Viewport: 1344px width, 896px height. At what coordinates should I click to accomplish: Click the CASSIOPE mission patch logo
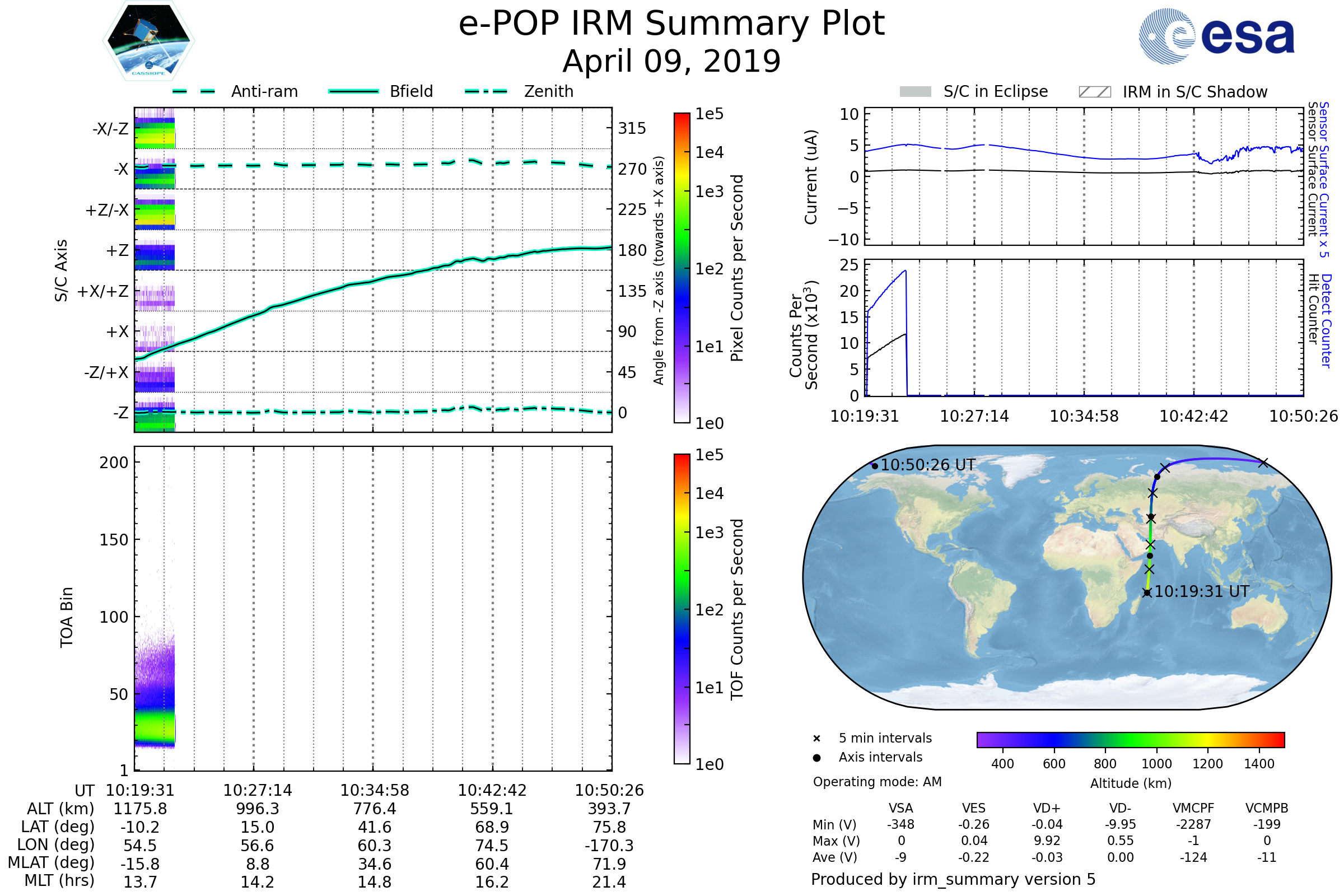(x=148, y=41)
